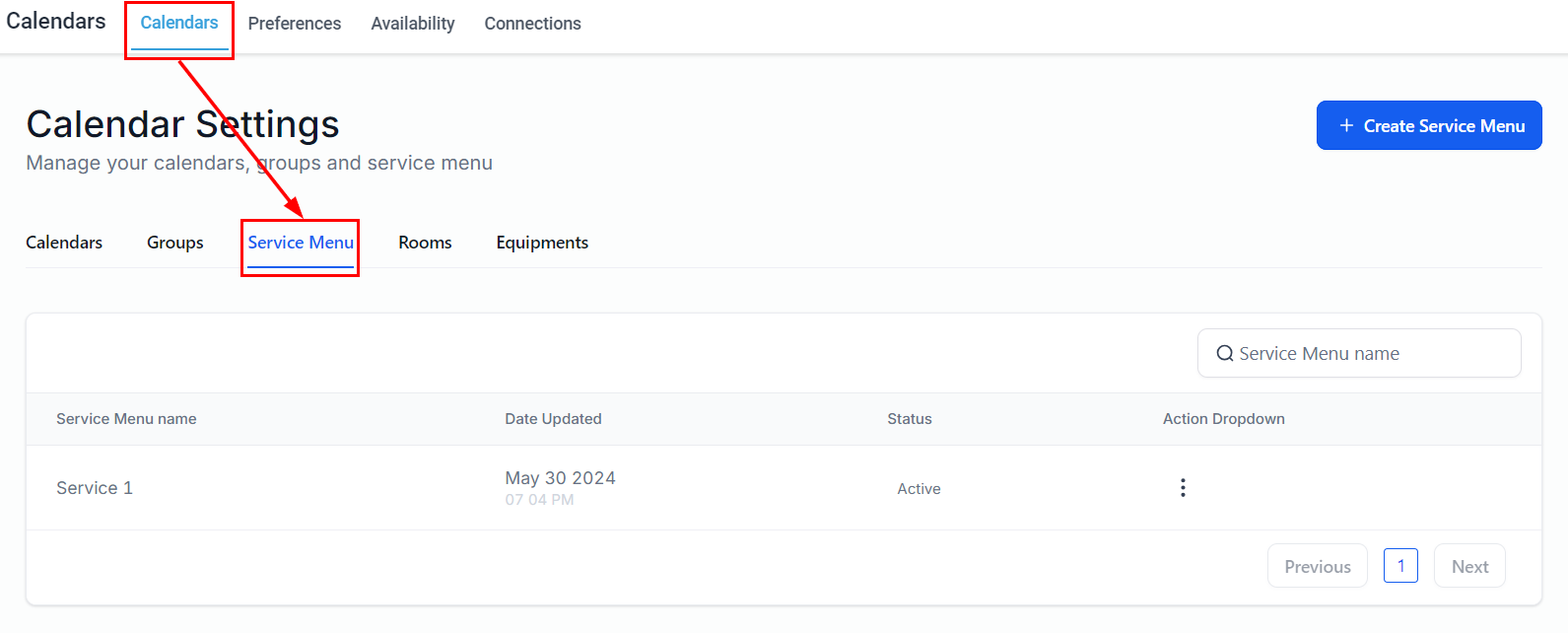
Task: Switch to the Groups sub-tab
Action: tap(175, 243)
